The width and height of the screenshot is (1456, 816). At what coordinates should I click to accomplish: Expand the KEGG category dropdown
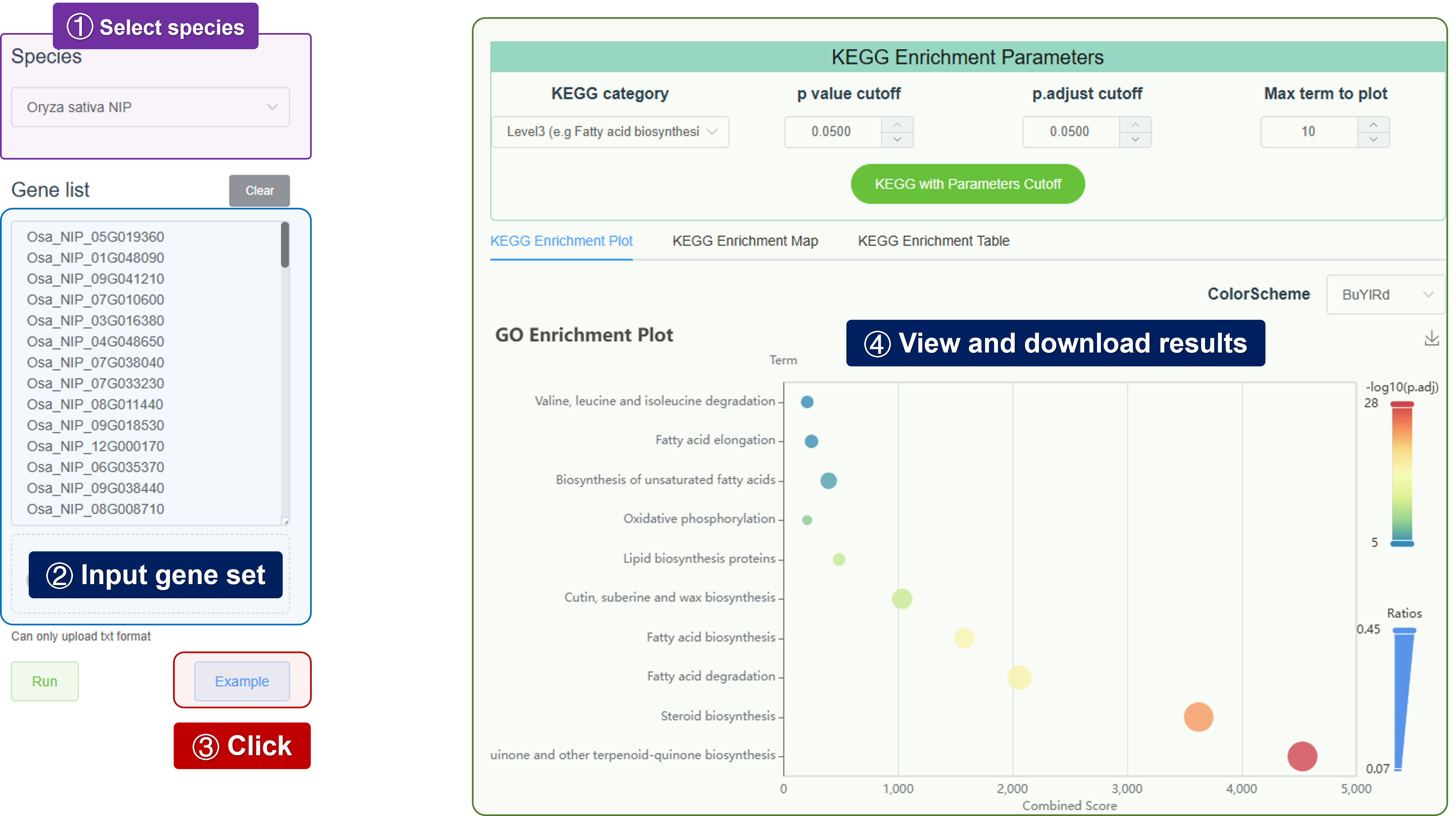tap(610, 132)
